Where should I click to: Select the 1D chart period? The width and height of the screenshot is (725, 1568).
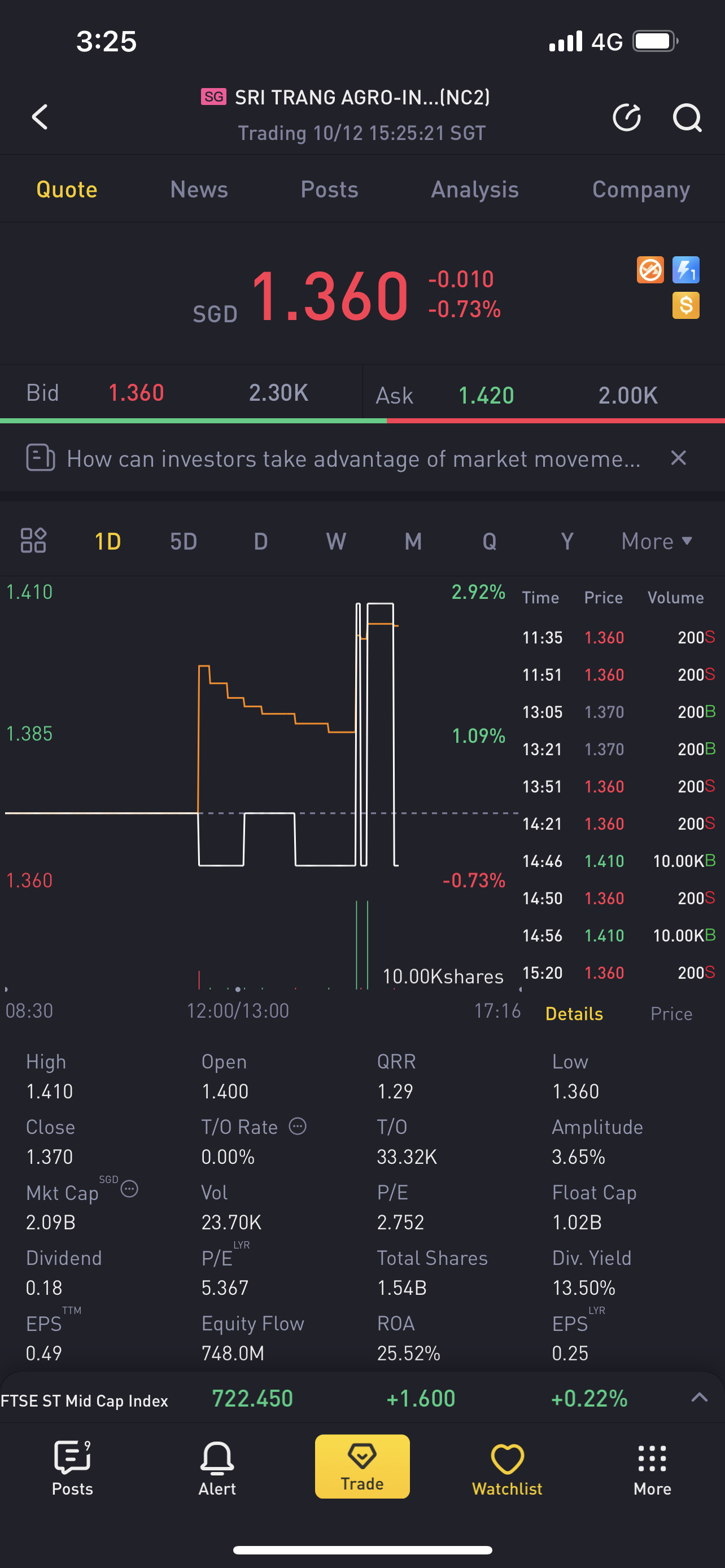coord(108,541)
